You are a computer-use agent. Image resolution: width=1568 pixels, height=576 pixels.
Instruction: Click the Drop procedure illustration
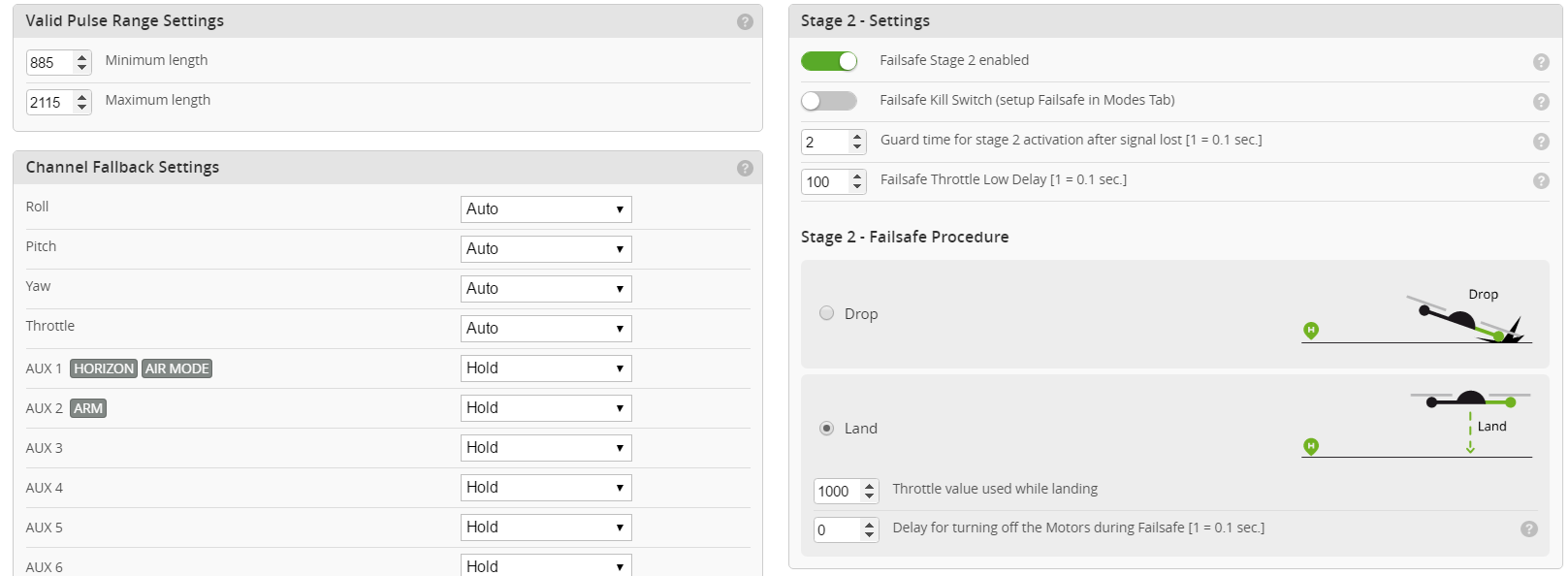(x=1417, y=316)
